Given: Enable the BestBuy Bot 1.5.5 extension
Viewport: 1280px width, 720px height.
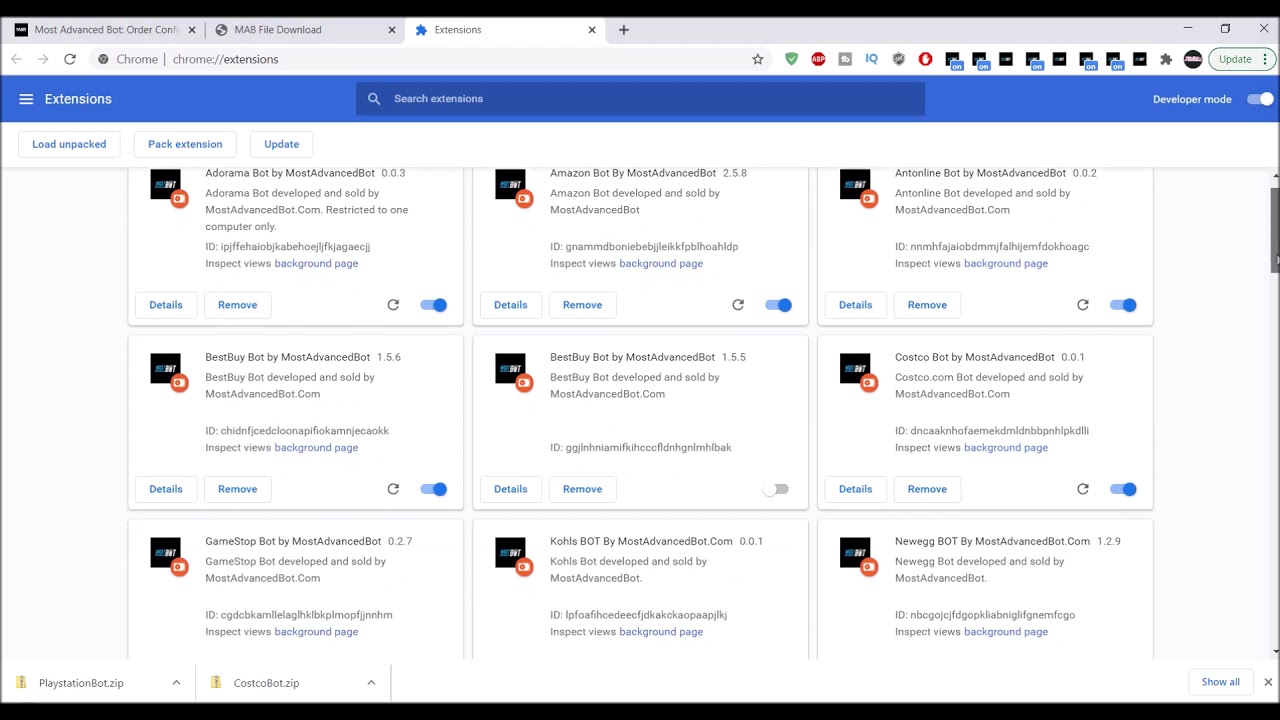Looking at the screenshot, I should tap(776, 489).
